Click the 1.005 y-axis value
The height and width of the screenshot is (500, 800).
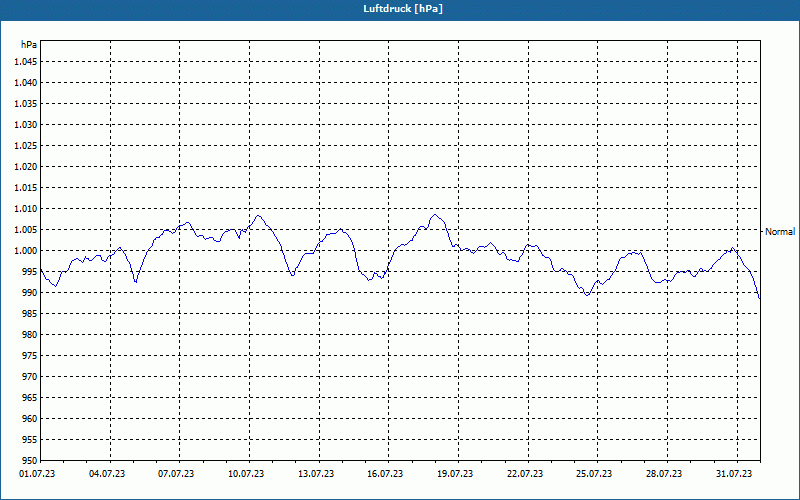tap(25, 230)
